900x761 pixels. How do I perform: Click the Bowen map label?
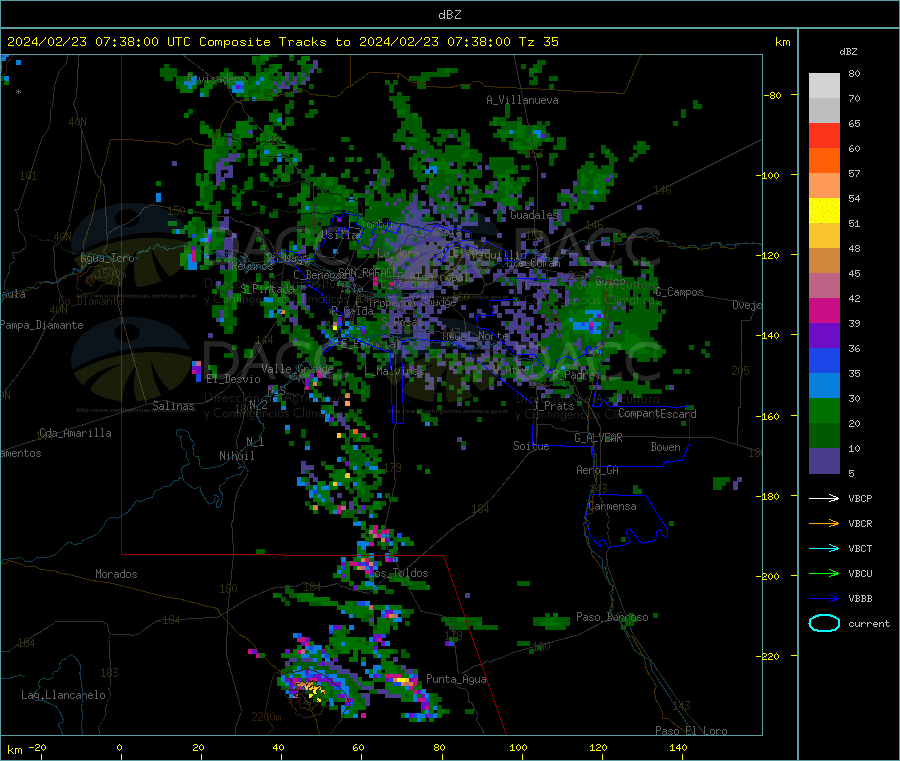click(665, 447)
